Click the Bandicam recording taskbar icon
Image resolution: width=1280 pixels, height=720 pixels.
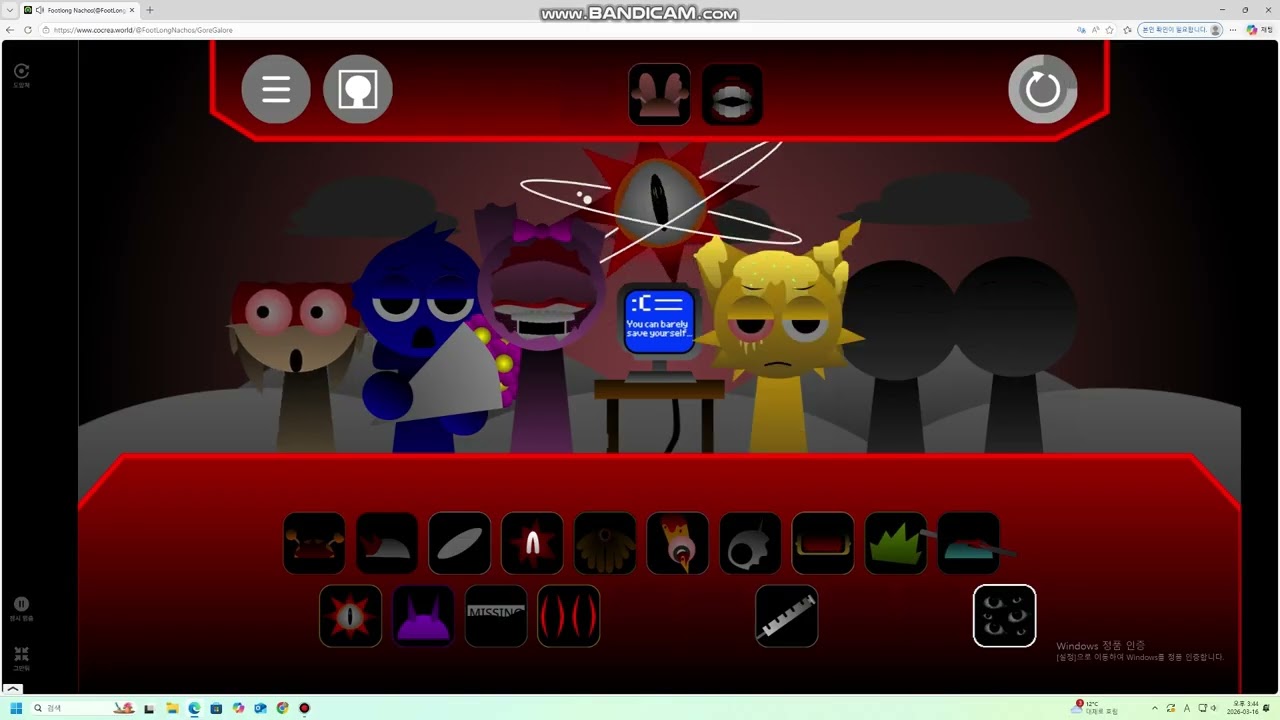tap(305, 708)
